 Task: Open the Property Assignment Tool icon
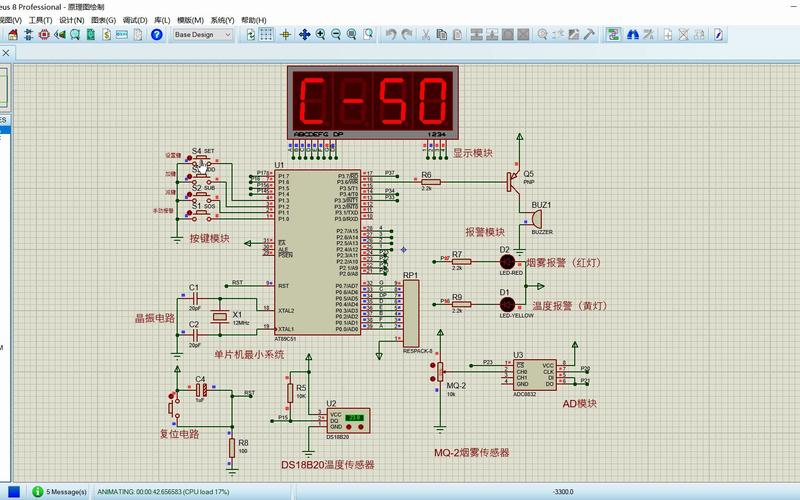tap(648, 35)
